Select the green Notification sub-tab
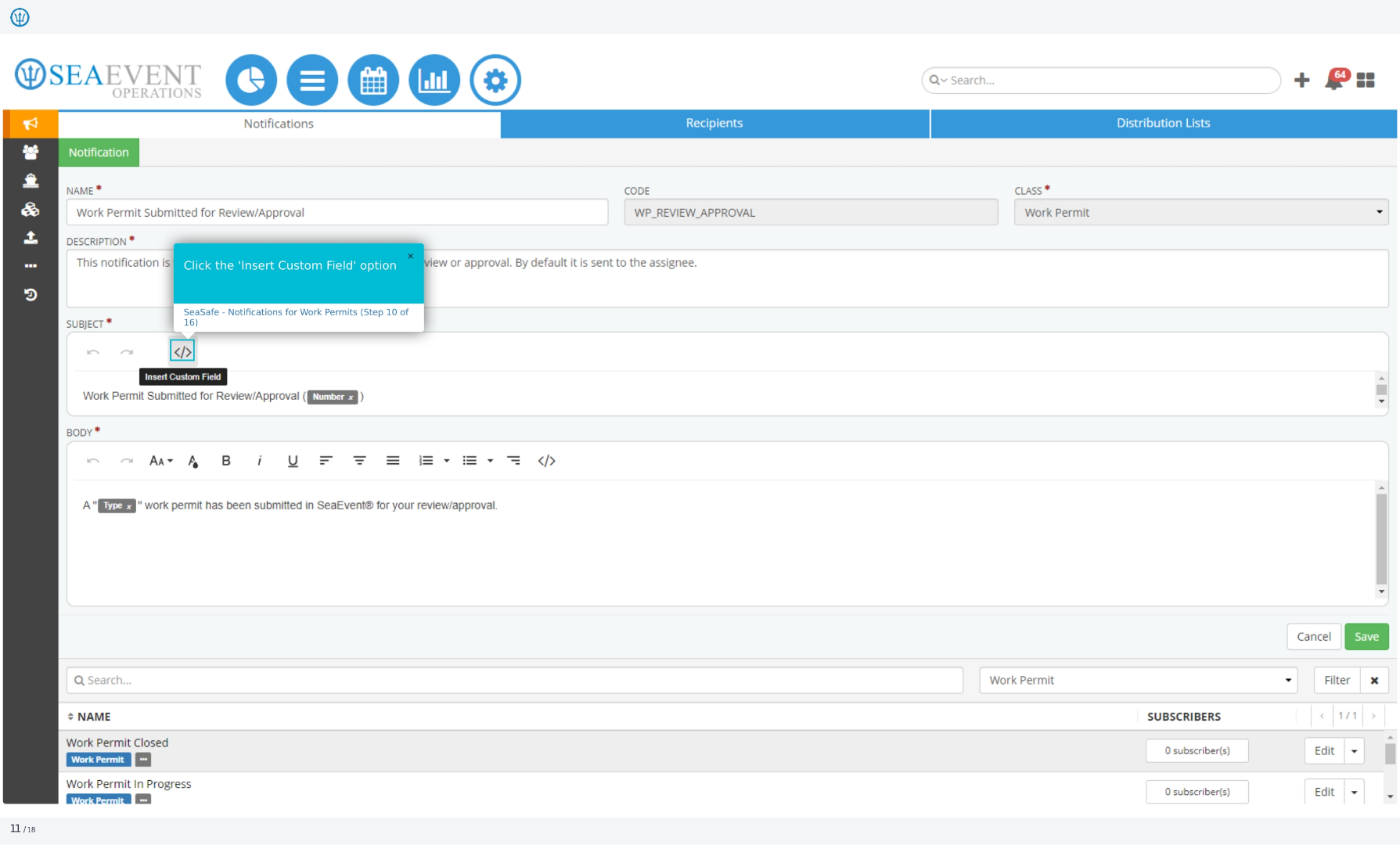 click(99, 153)
